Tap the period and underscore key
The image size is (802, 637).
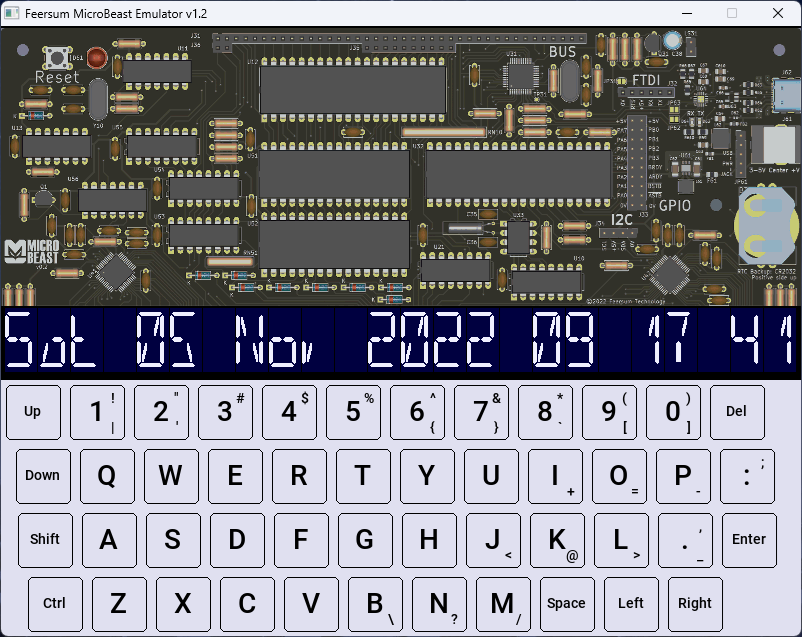[685, 540]
